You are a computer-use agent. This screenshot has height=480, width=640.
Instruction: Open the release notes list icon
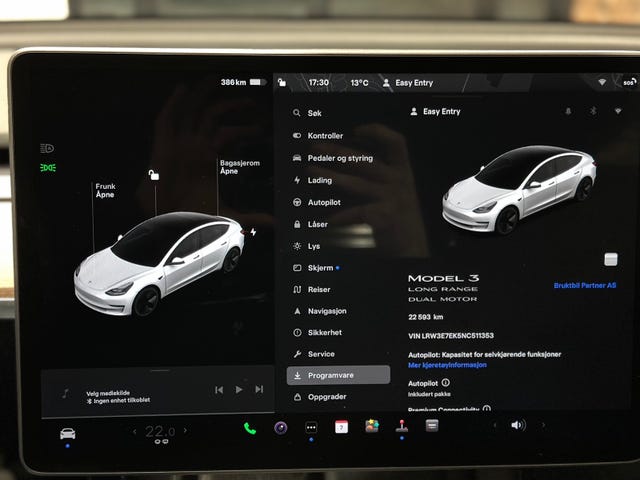pos(432,426)
